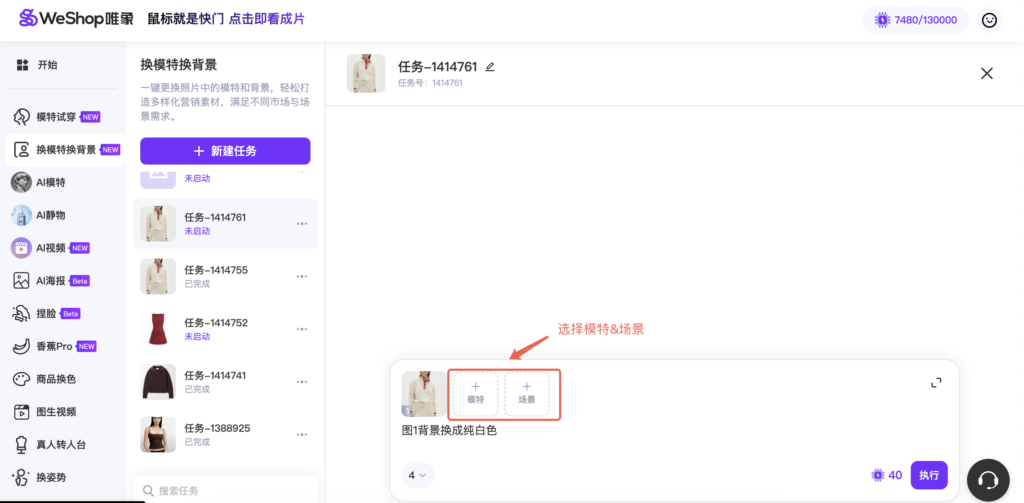Add a scene with the 场景 plus box
Image resolution: width=1024 pixels, height=503 pixels.
click(x=527, y=393)
